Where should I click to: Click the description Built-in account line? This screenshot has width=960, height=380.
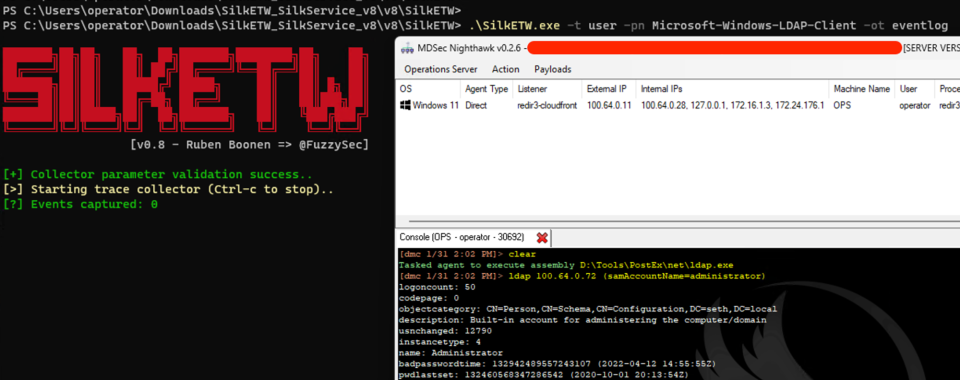(582, 319)
